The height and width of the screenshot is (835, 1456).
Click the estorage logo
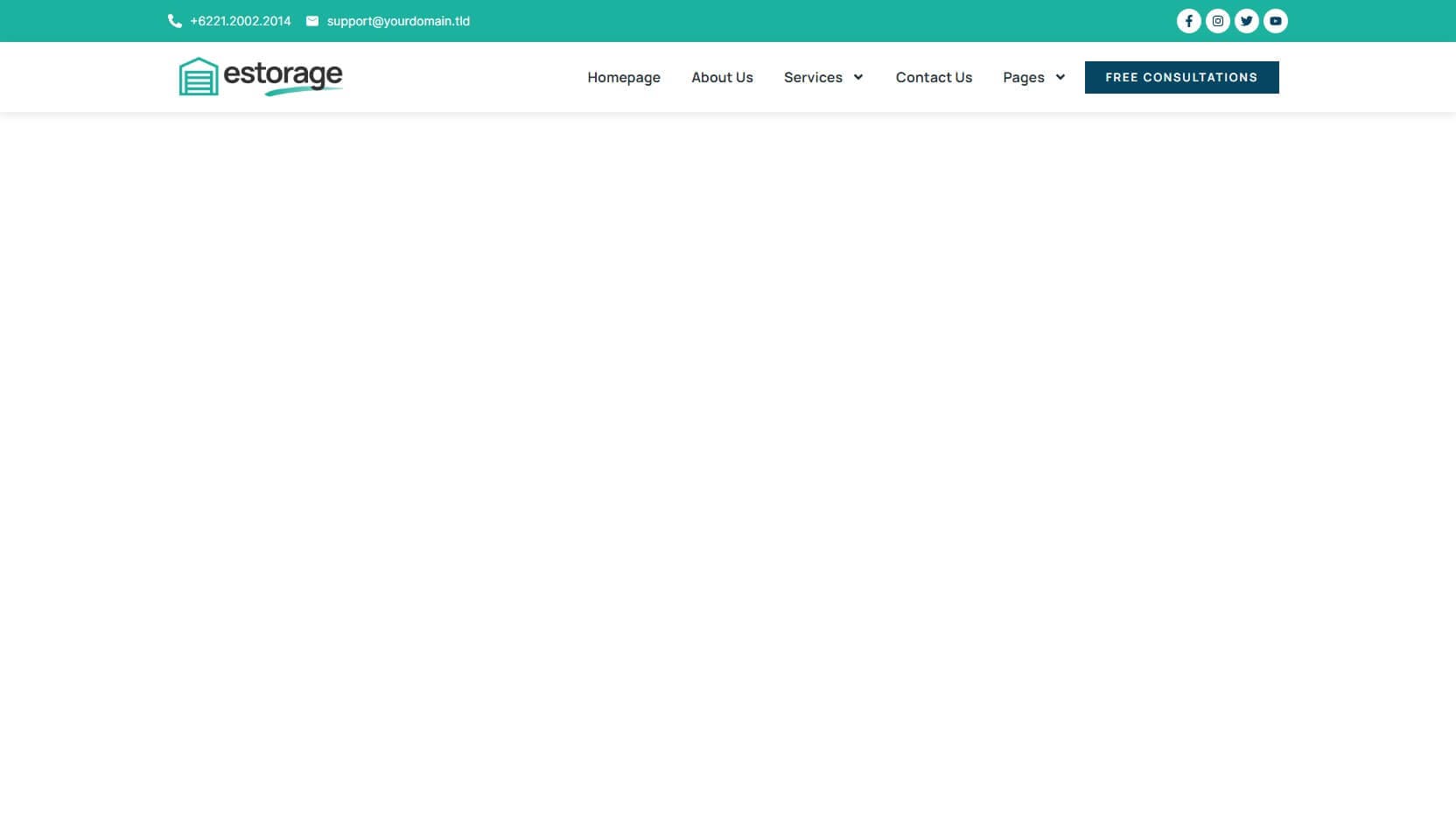261,77
